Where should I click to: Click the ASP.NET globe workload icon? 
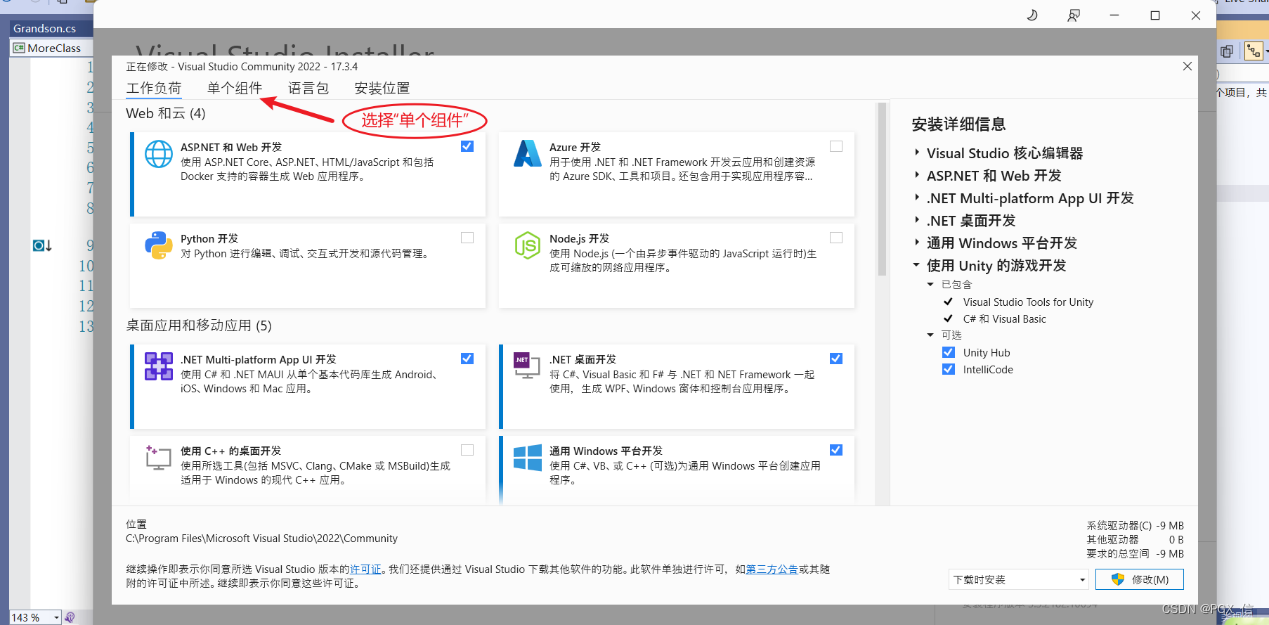click(x=159, y=154)
